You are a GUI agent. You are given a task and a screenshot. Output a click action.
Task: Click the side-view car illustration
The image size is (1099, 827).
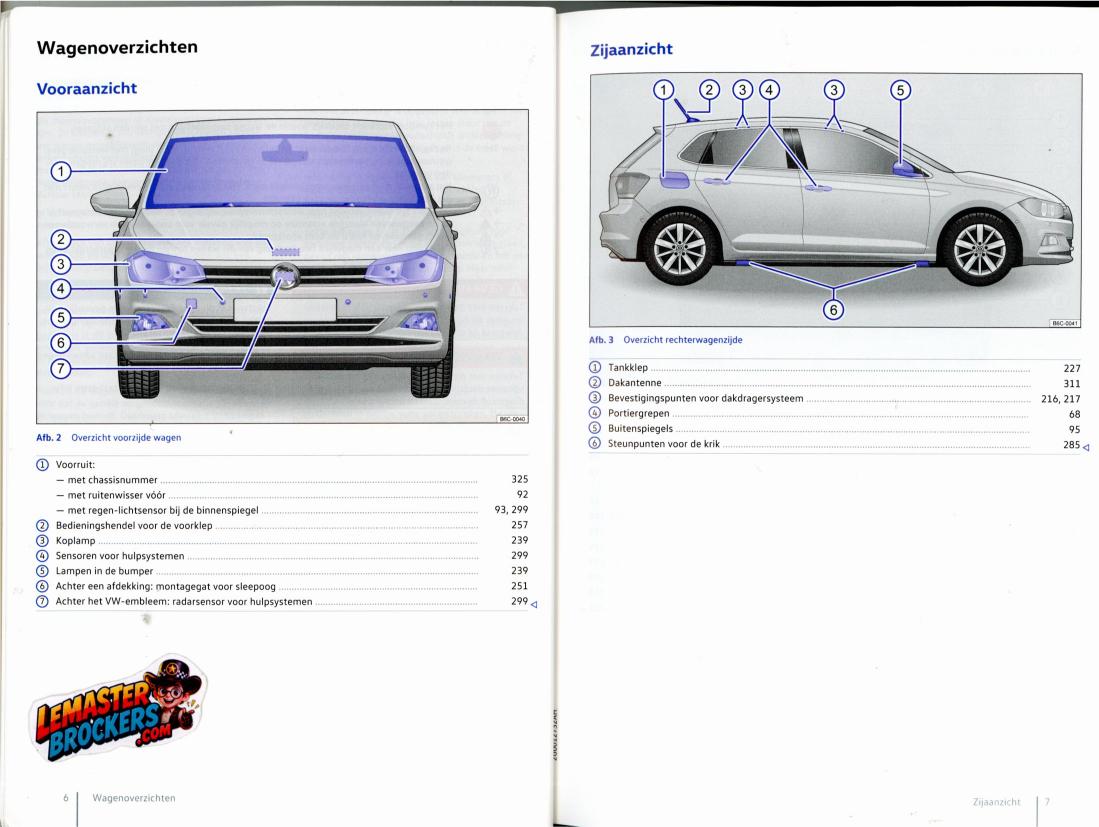[x=835, y=200]
